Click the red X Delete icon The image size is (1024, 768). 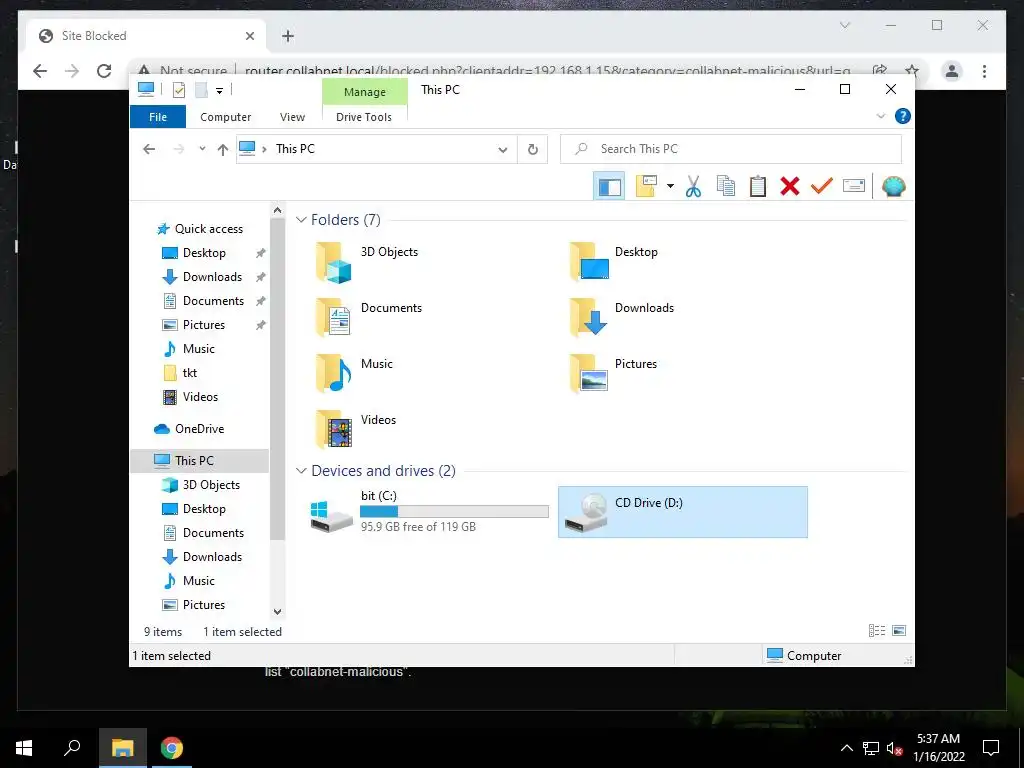(790, 186)
